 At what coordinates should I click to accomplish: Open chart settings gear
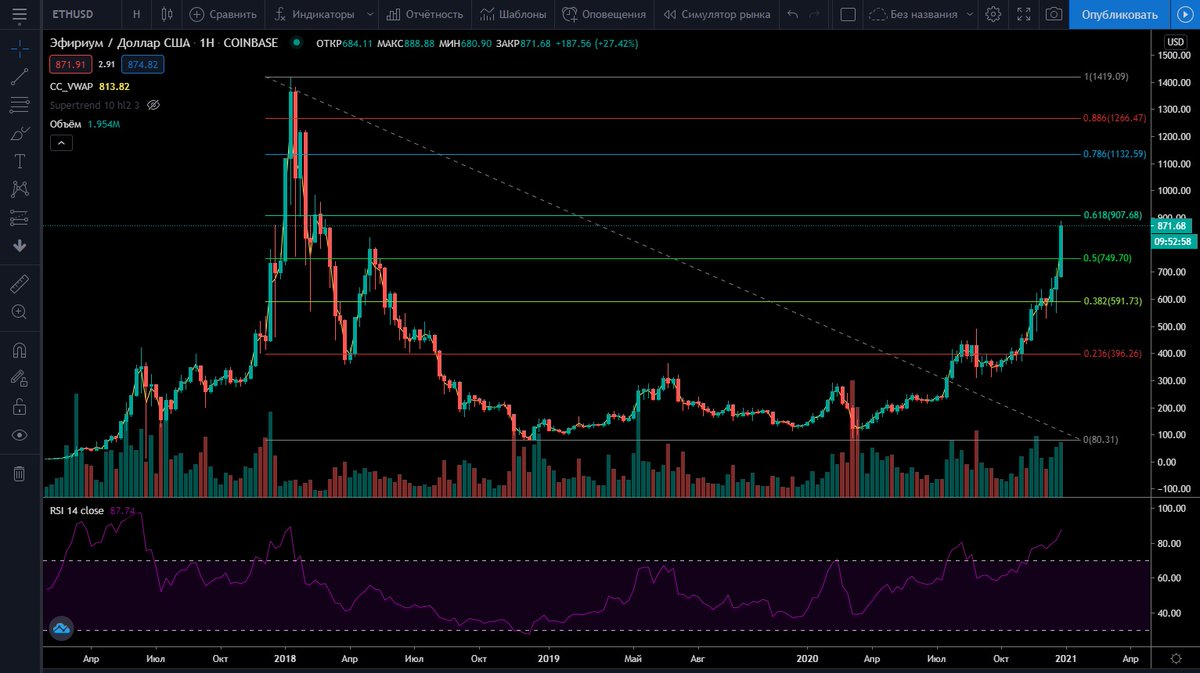tap(993, 15)
